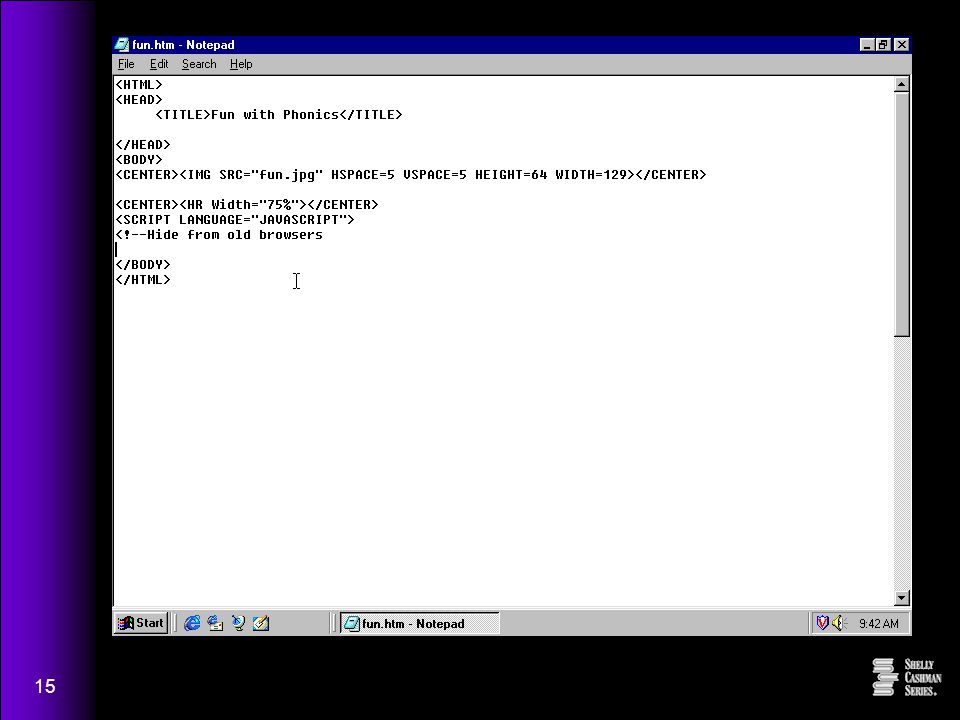Image resolution: width=960 pixels, height=720 pixels.
Task: Minimize the Notepad window
Action: click(866, 45)
